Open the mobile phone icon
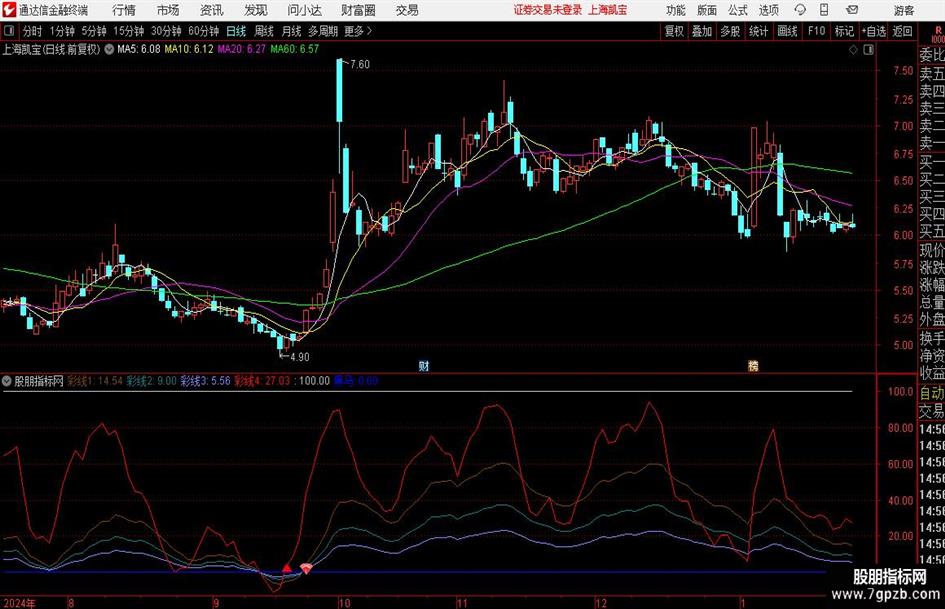Image resolution: width=945 pixels, height=609 pixels. [x=824, y=10]
